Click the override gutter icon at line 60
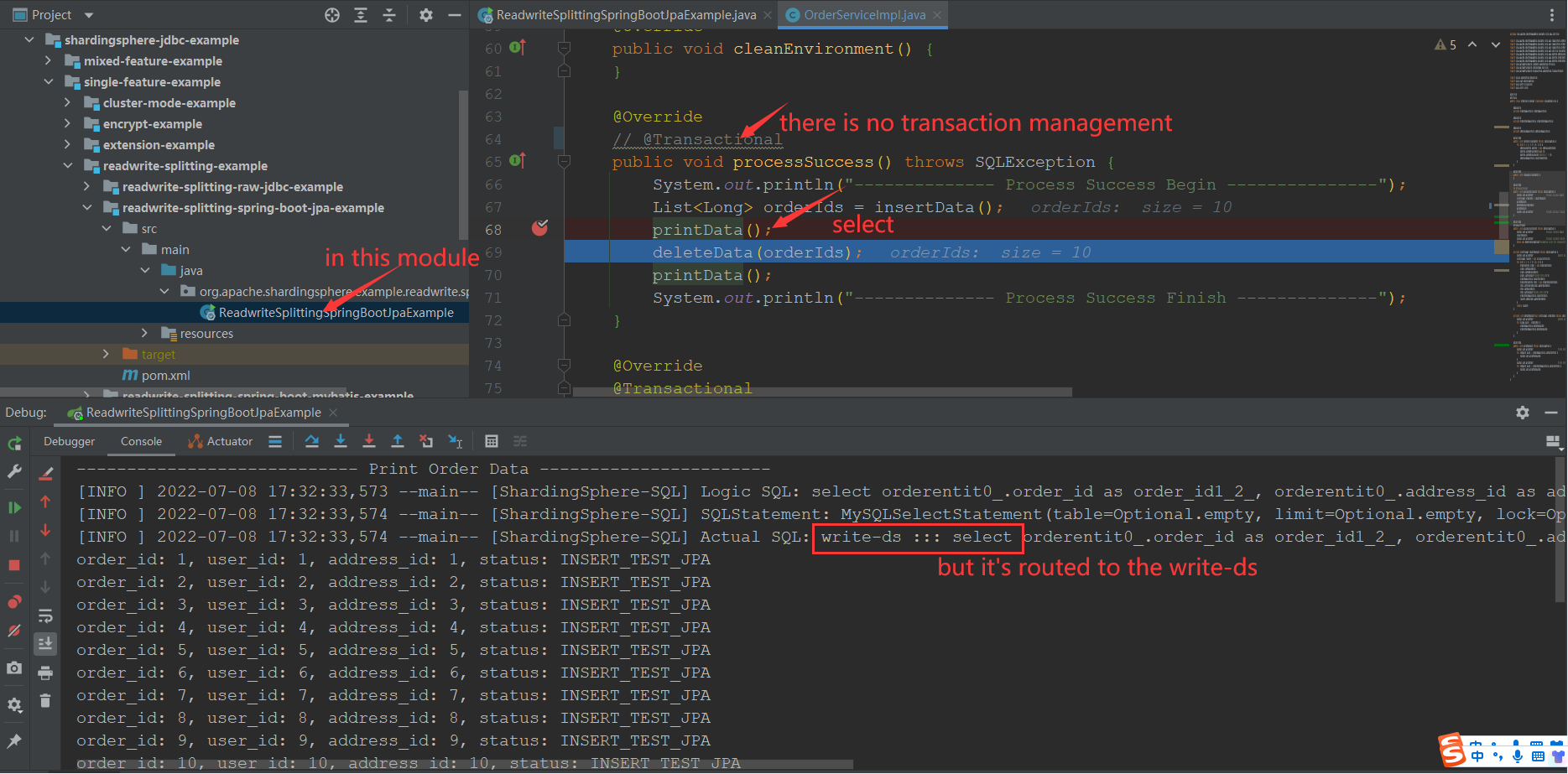 point(518,47)
